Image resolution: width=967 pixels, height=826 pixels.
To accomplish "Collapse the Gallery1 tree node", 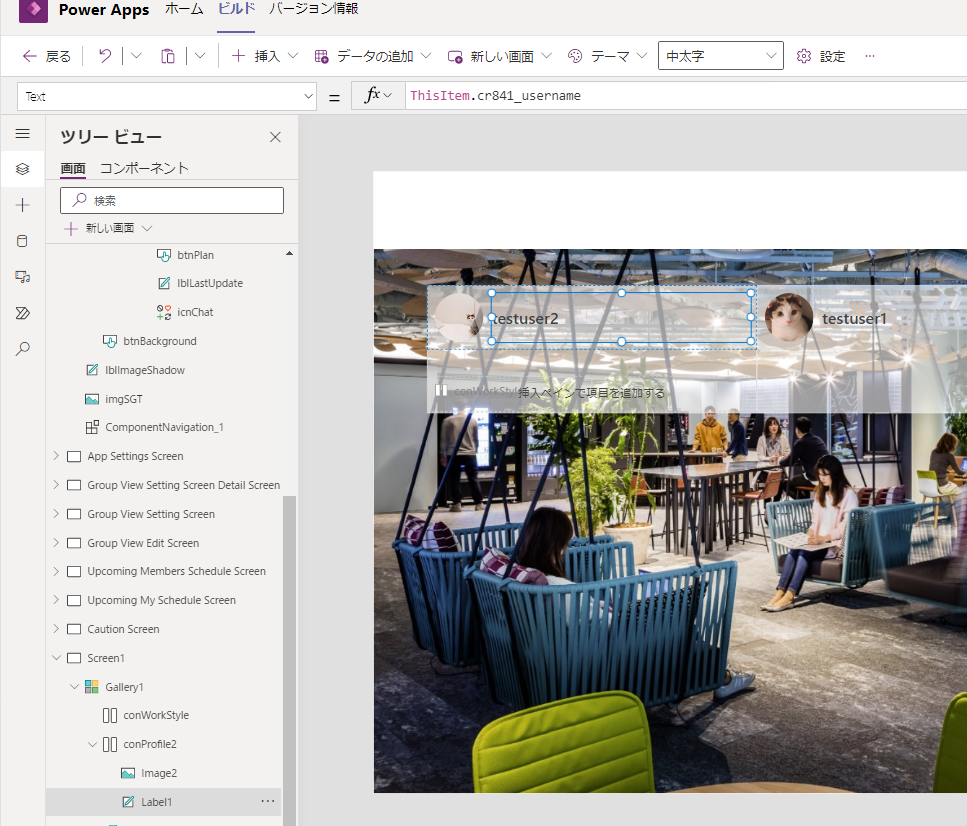I will [x=74, y=687].
